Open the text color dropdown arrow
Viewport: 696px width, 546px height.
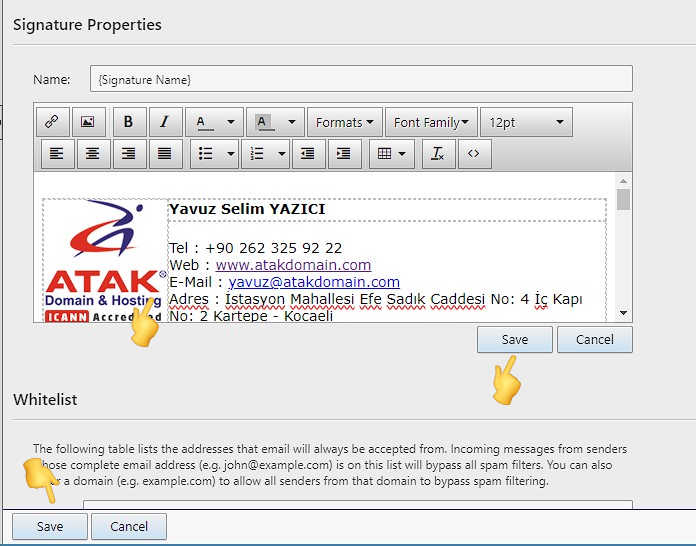tap(231, 122)
